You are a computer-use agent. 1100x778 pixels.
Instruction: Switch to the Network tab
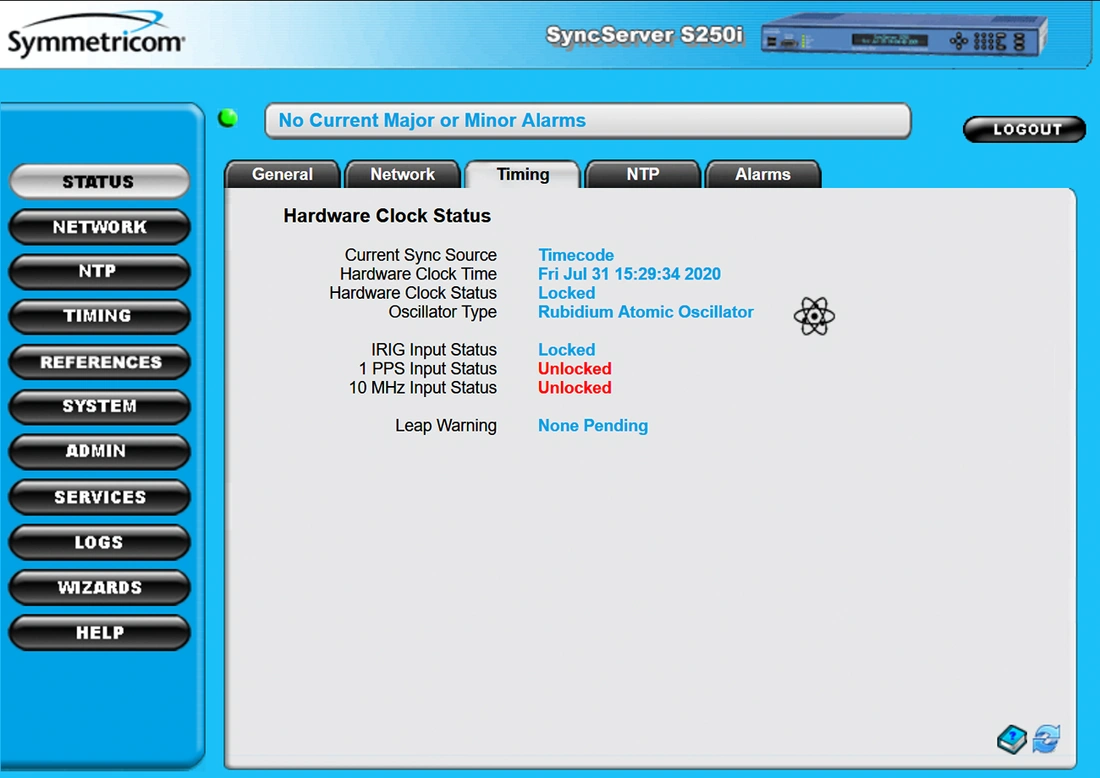[403, 174]
